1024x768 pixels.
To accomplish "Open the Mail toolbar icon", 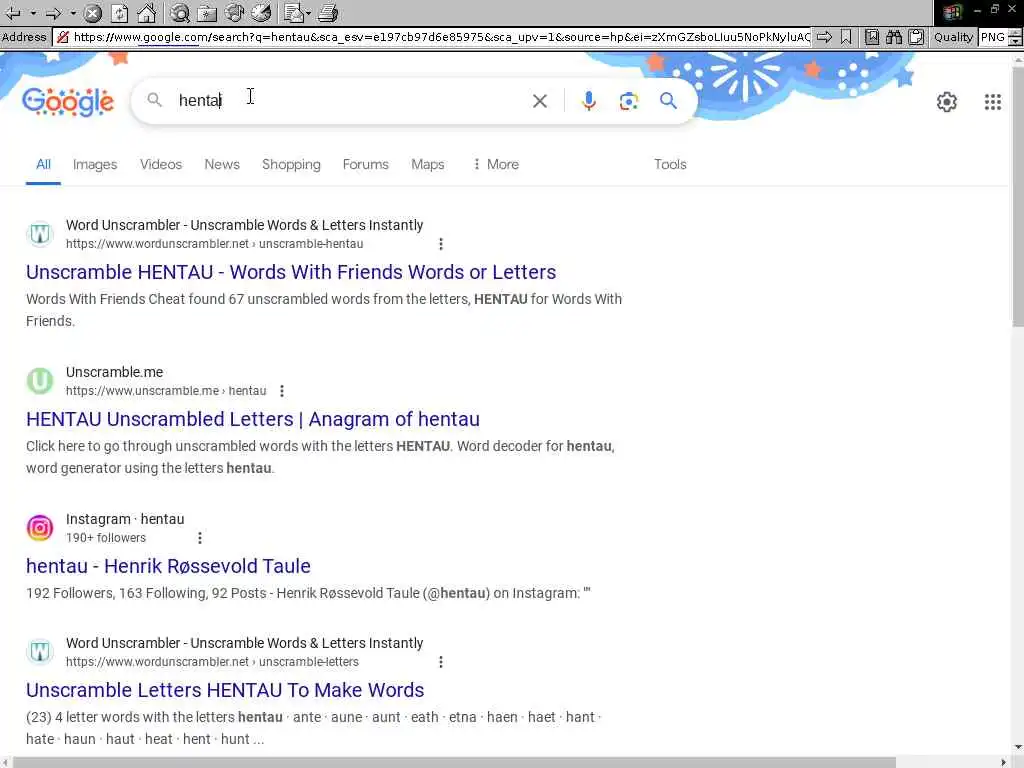I will (x=294, y=12).
